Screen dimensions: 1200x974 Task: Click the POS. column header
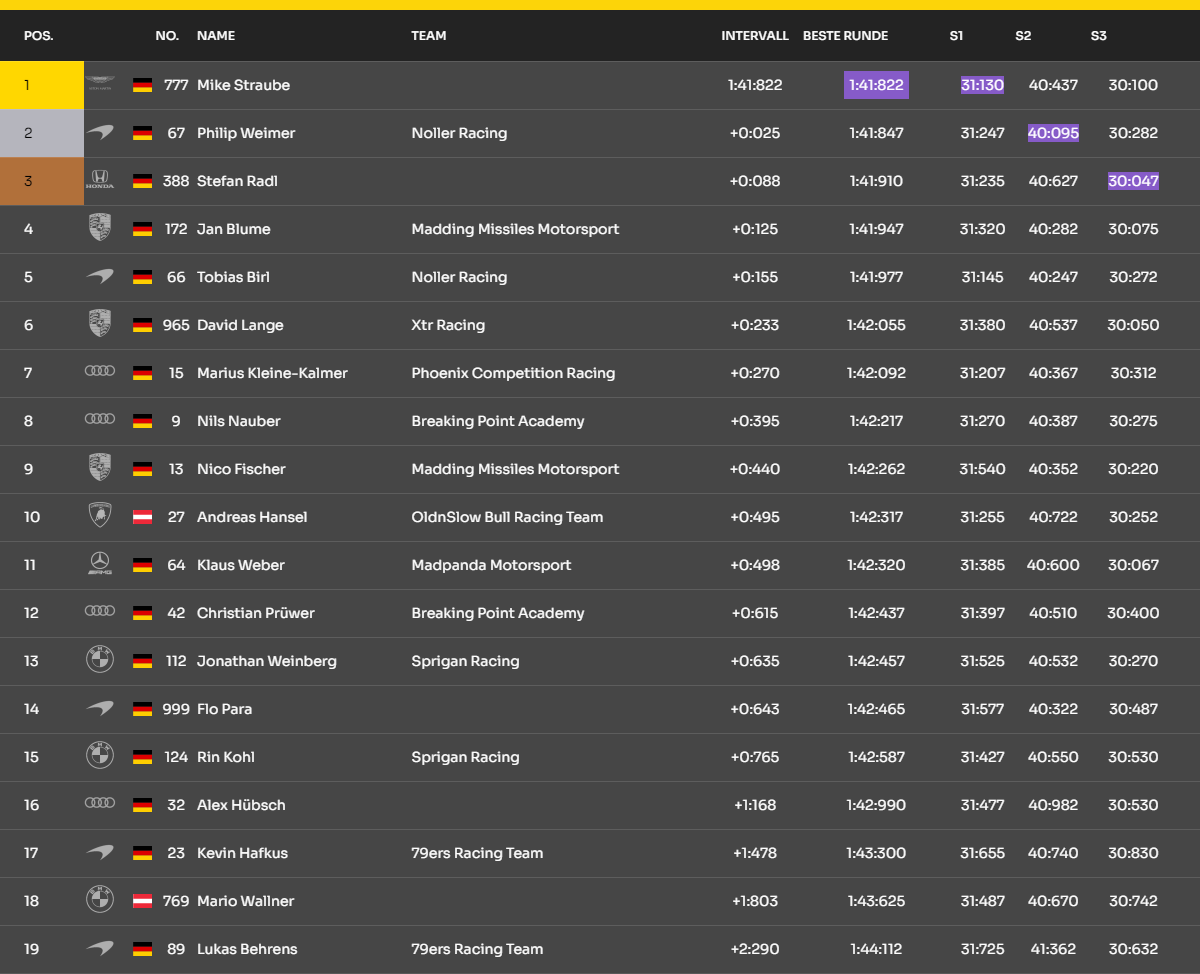point(39,36)
